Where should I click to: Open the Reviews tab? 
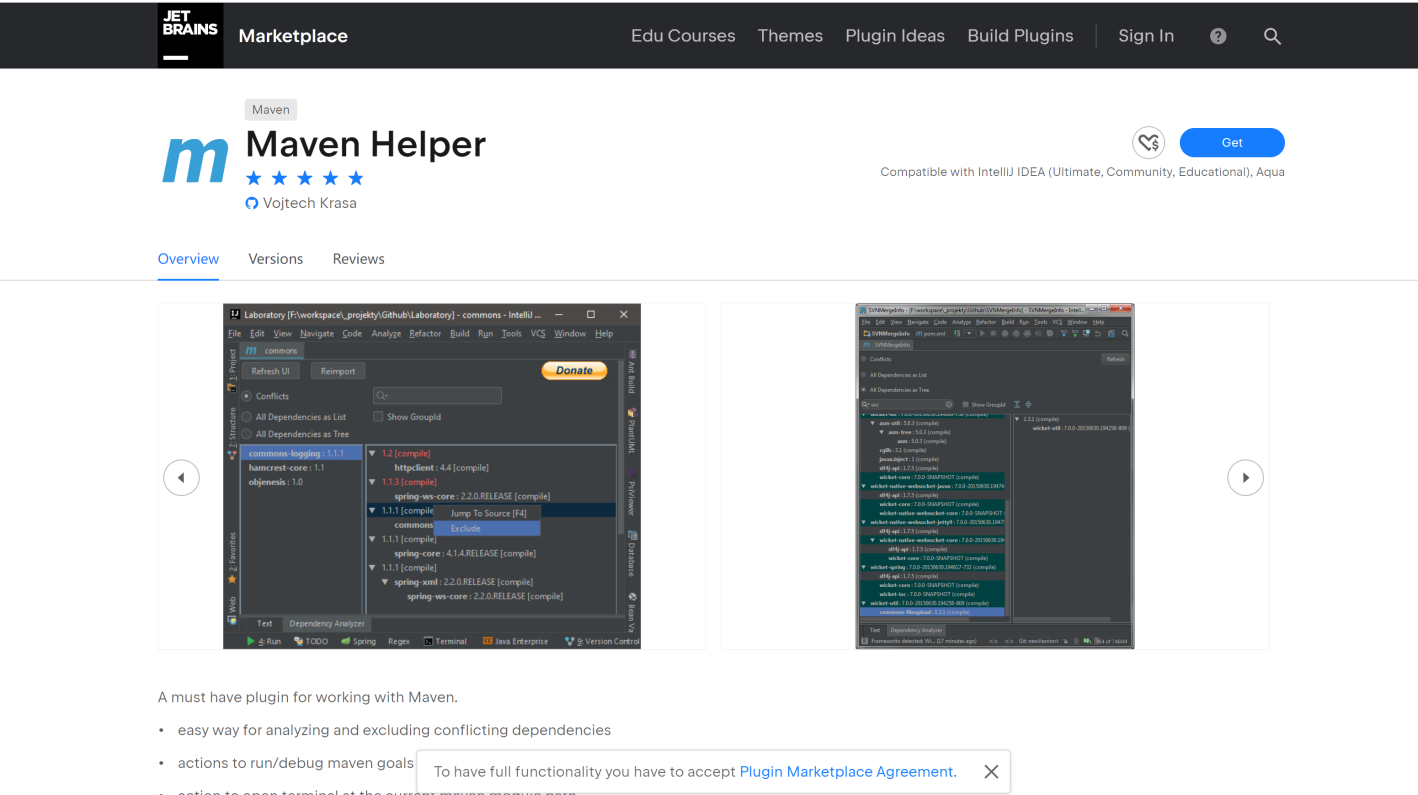(358, 258)
